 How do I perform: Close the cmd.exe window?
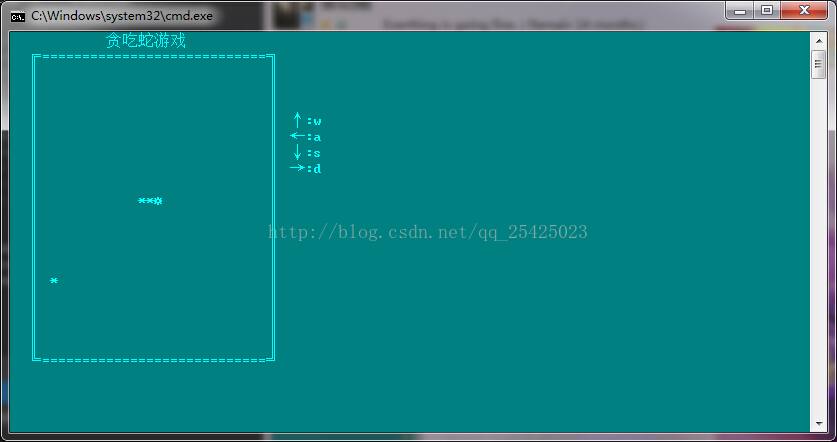(804, 10)
